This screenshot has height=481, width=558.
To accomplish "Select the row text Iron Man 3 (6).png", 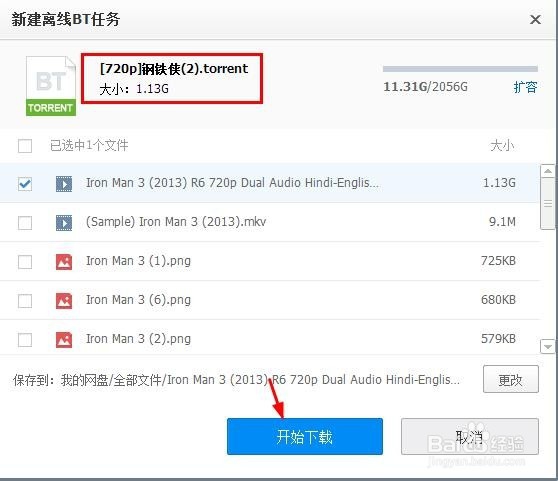I will tap(138, 300).
